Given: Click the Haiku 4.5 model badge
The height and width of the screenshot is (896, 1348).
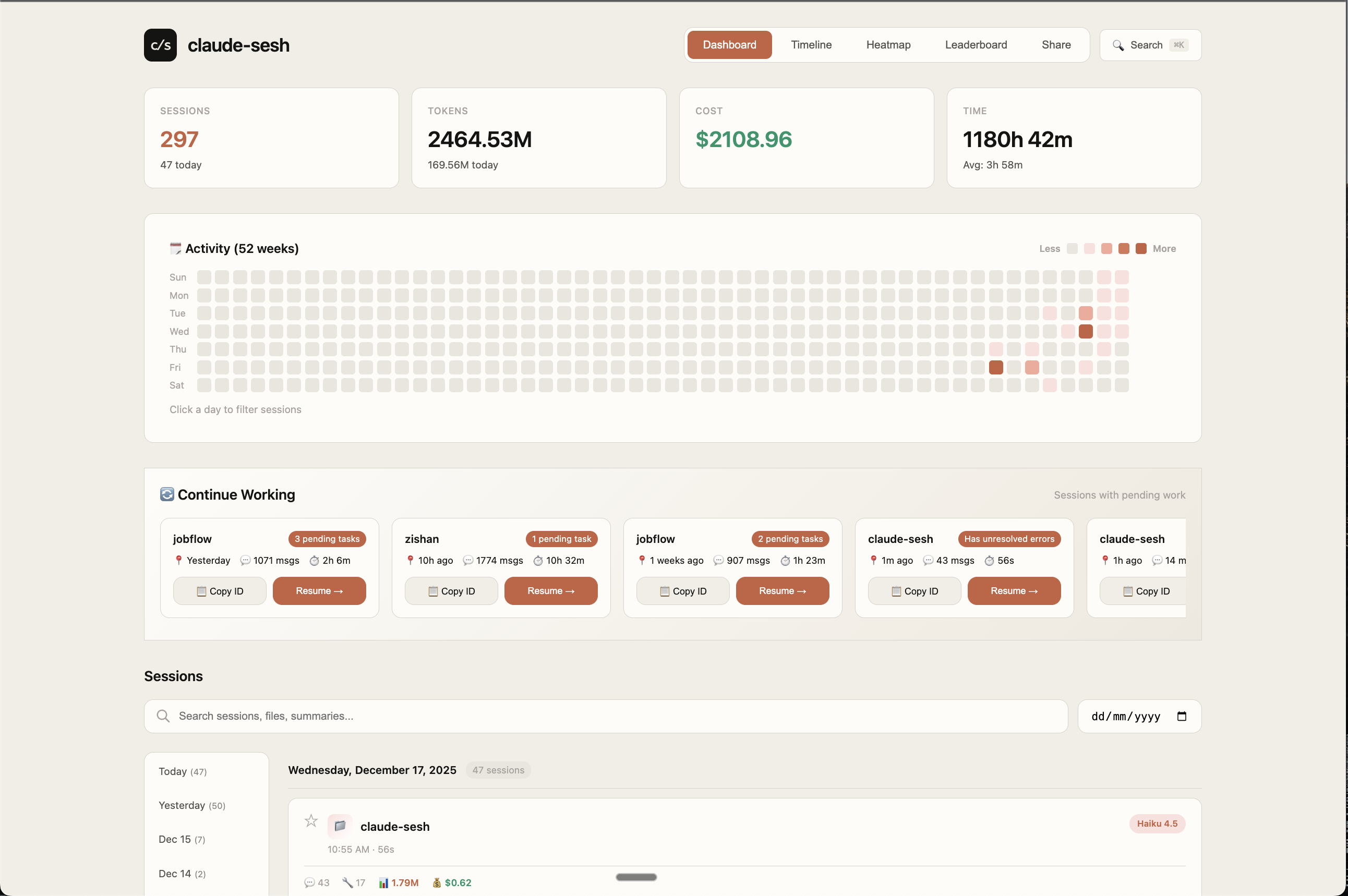Looking at the screenshot, I should [1157, 824].
